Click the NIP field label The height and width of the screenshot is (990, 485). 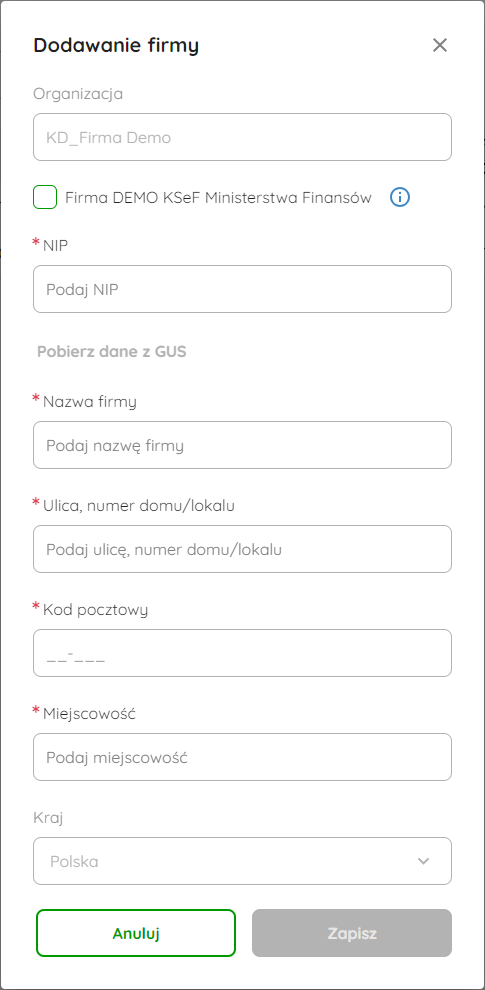[56, 246]
